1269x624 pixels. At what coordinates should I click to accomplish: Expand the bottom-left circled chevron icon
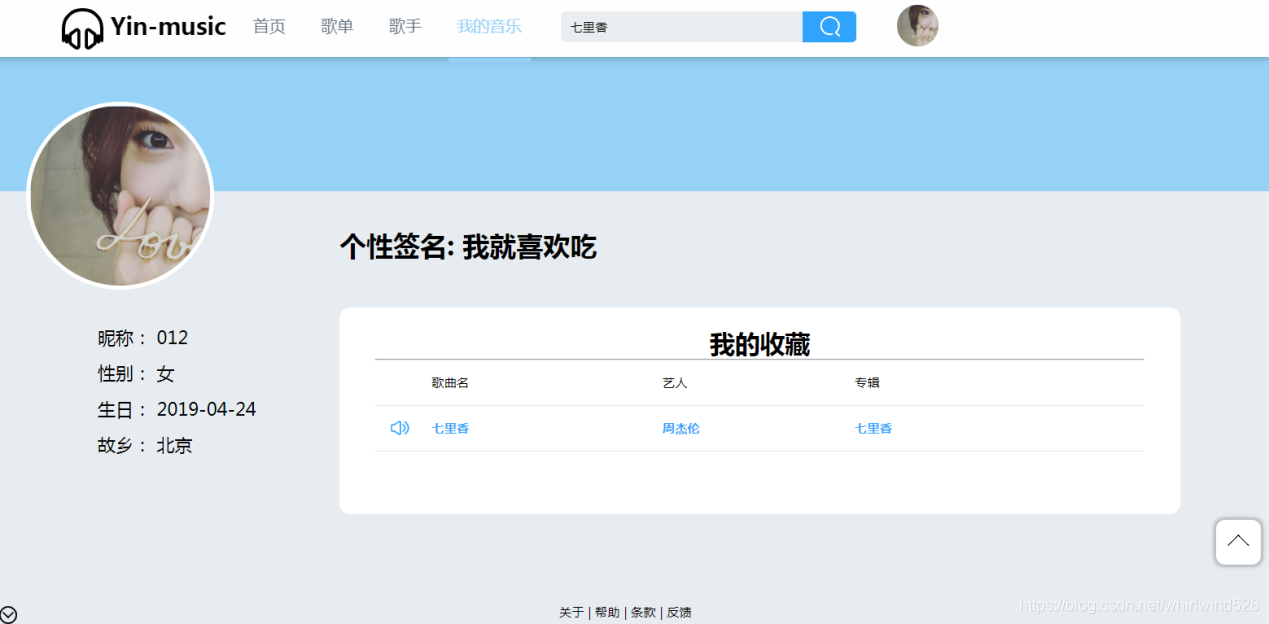click(x=9, y=614)
